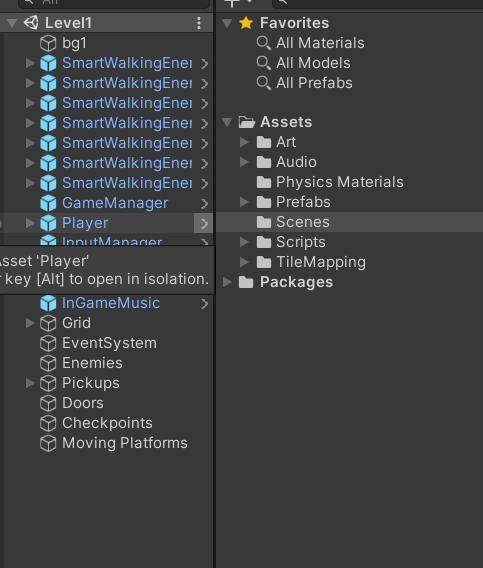This screenshot has height=568, width=483.
Task: Expand the Pickups object children
Action: pyautogui.click(x=30, y=383)
